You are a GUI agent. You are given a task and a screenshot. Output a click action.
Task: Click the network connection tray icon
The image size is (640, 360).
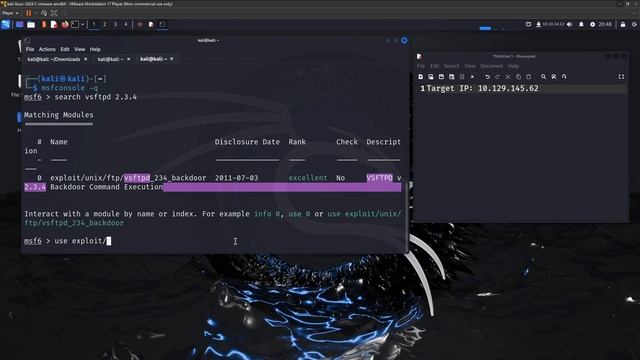point(538,24)
